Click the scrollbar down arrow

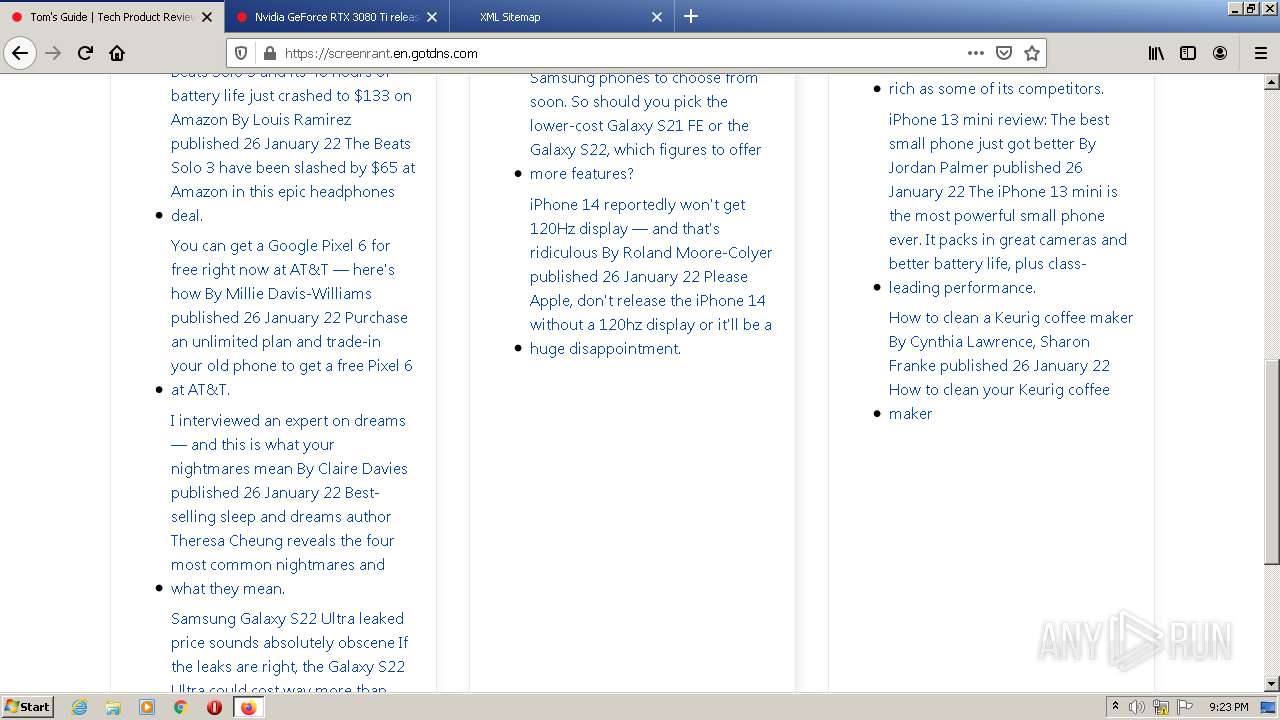[1272, 684]
